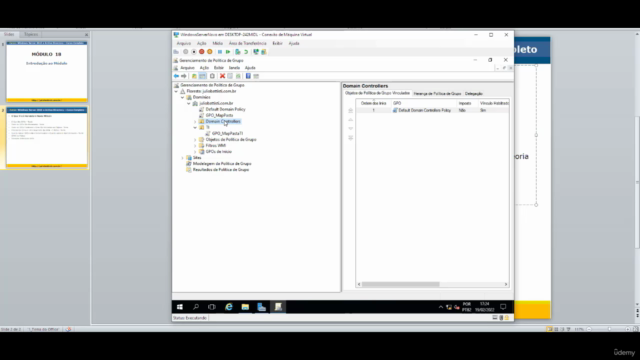
Task: Click the Task View icon on VM taskbar
Action: tap(212, 307)
